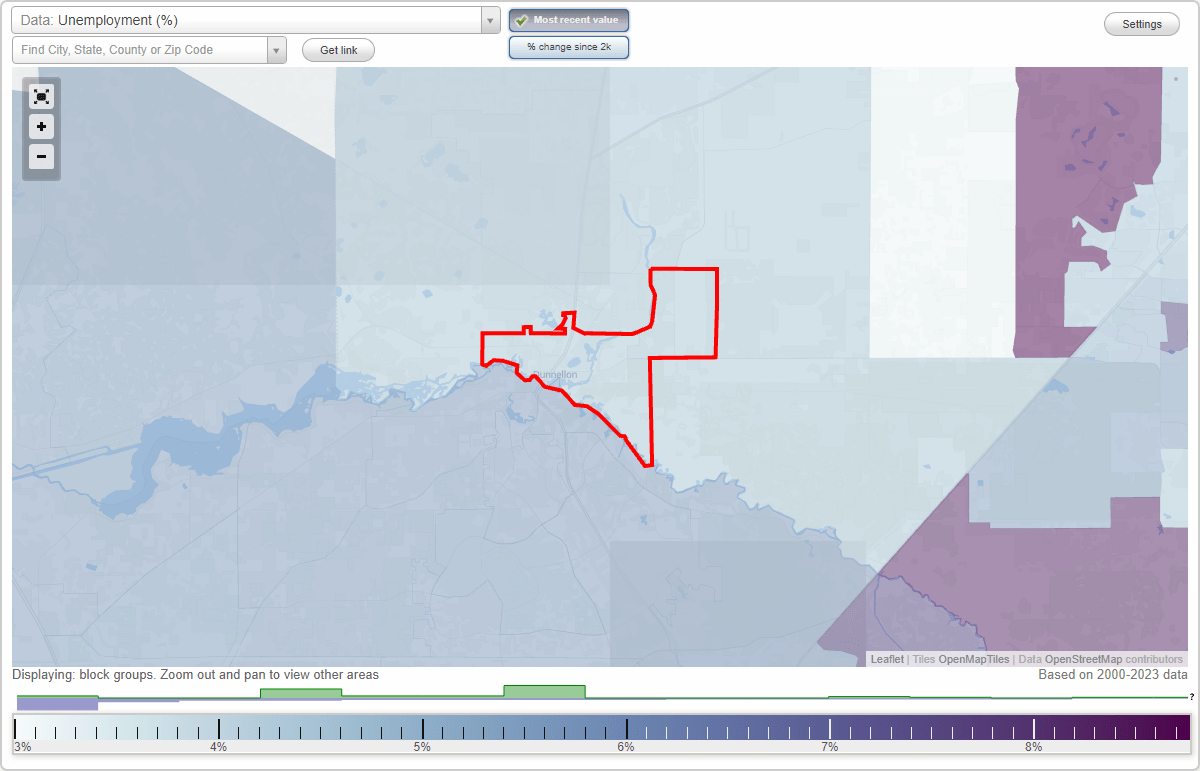Switch to % change since 2k

(569, 47)
